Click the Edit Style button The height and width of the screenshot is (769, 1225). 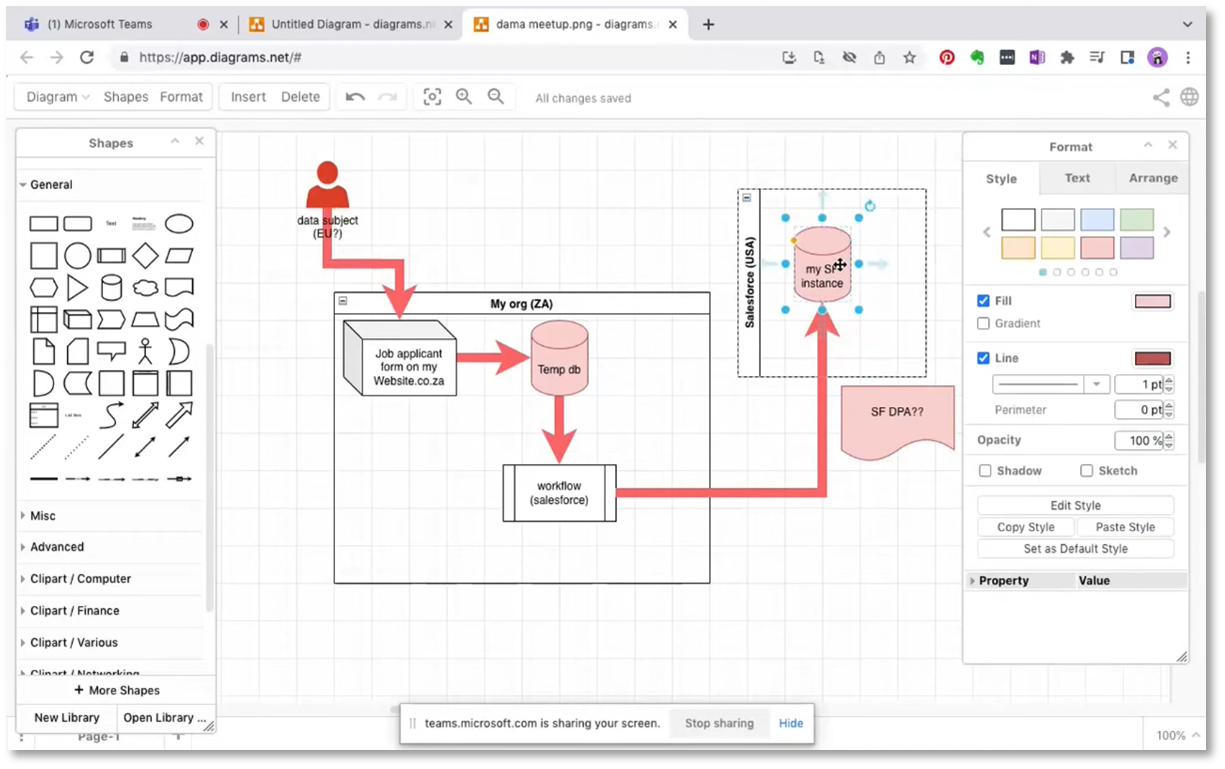[x=1075, y=505]
